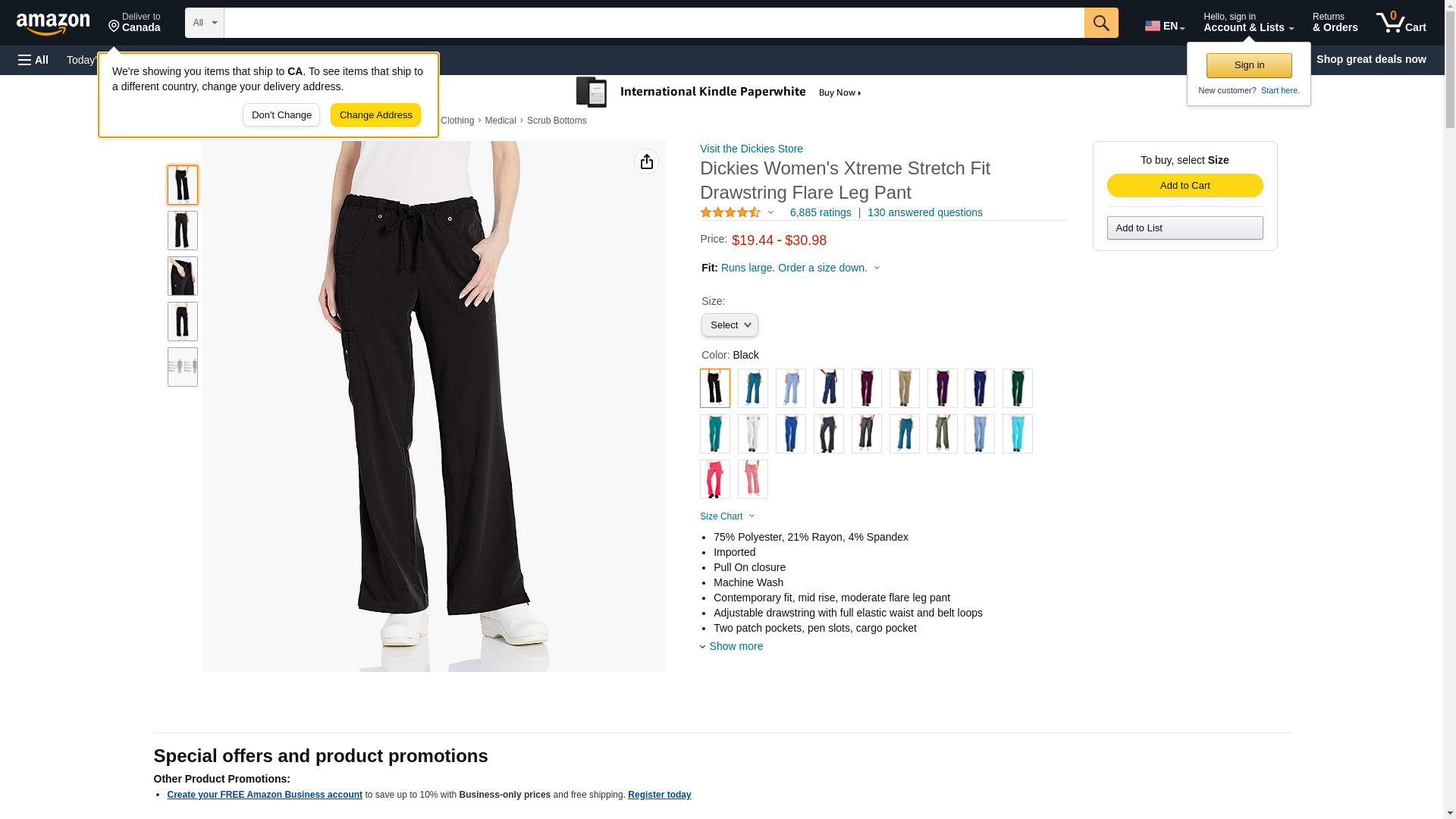Screen dimensions: 1456x819
Task: Click the star rating icons
Action: 730,213
